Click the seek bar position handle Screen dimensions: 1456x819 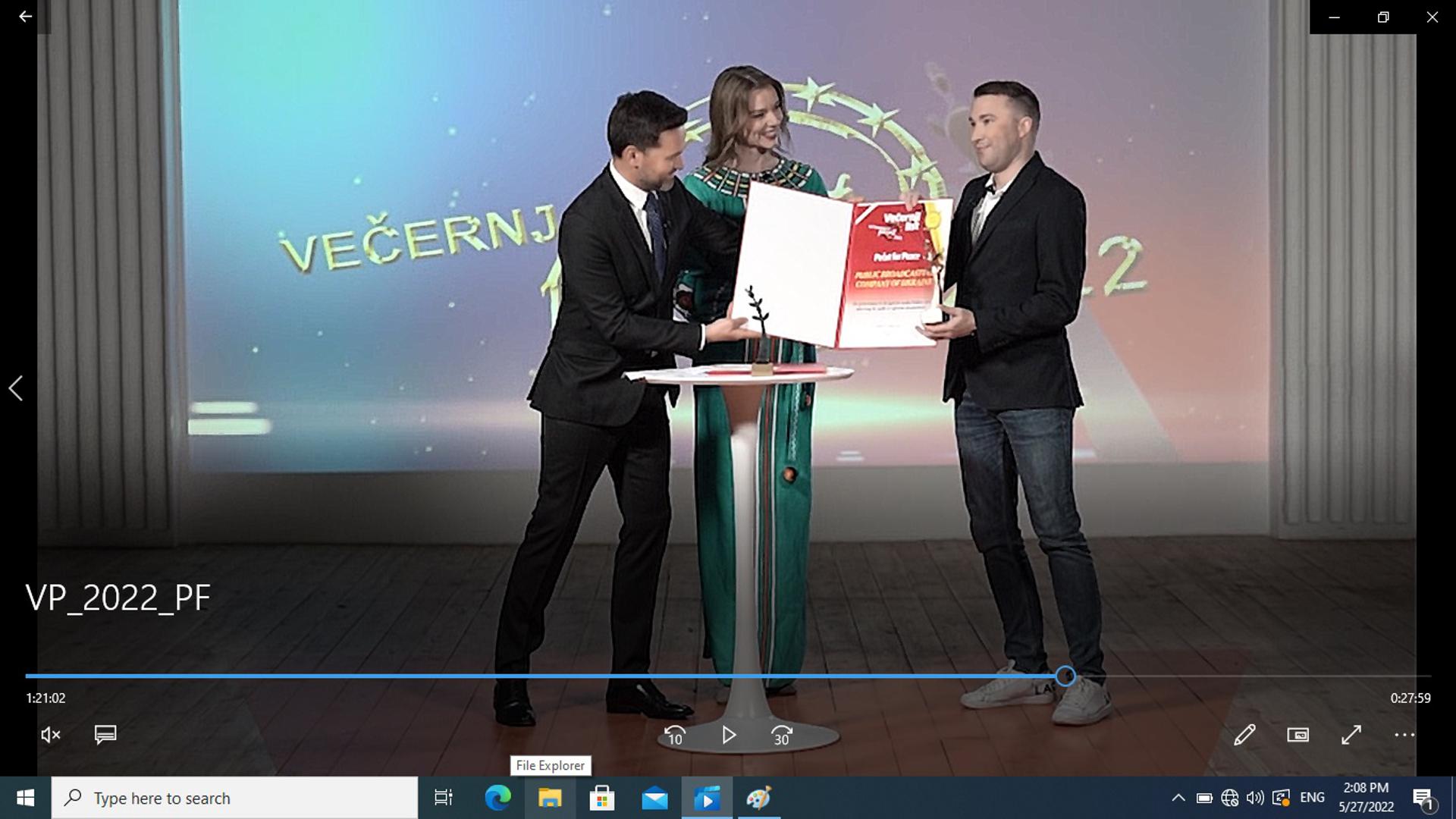point(1065,676)
